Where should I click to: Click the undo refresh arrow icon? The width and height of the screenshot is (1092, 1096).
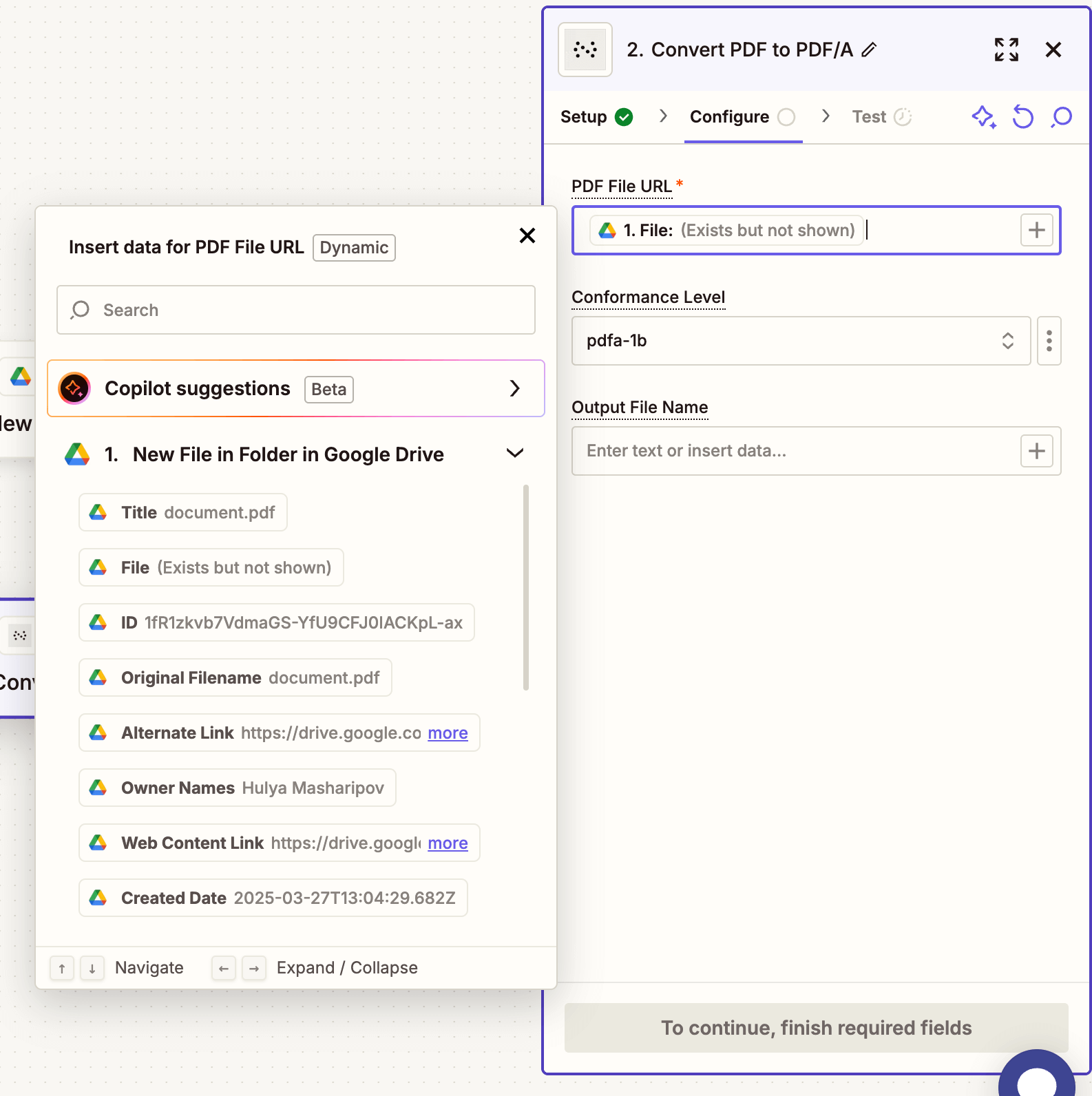(1022, 117)
